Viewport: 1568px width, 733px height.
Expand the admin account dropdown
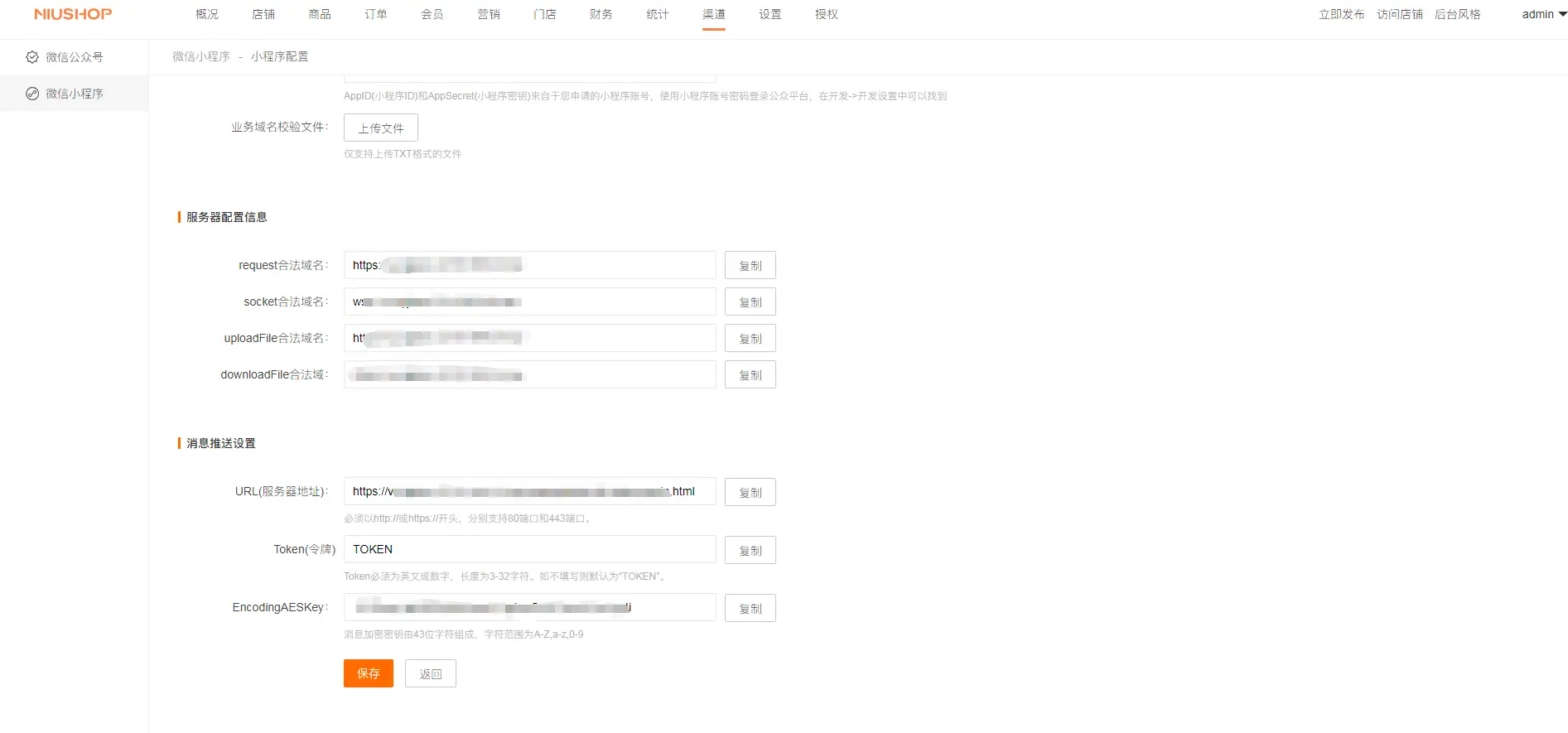[1543, 14]
